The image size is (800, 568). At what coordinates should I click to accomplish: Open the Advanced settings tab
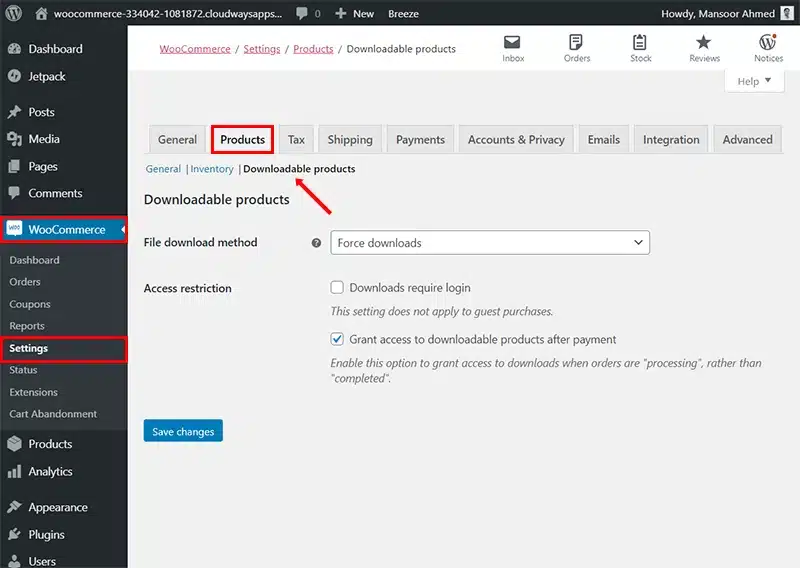point(747,139)
